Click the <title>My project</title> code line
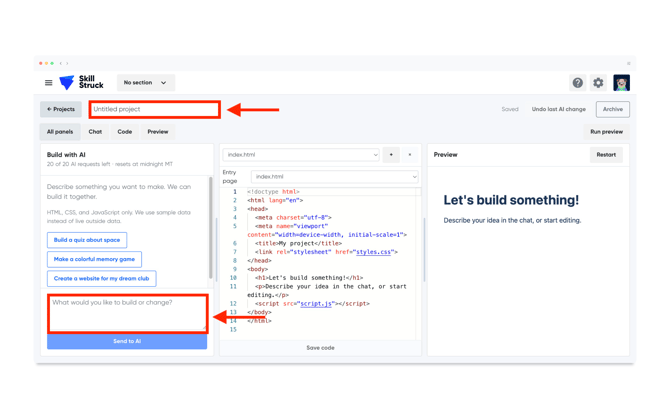Viewport: 670px width, 418px height. [x=298, y=243]
